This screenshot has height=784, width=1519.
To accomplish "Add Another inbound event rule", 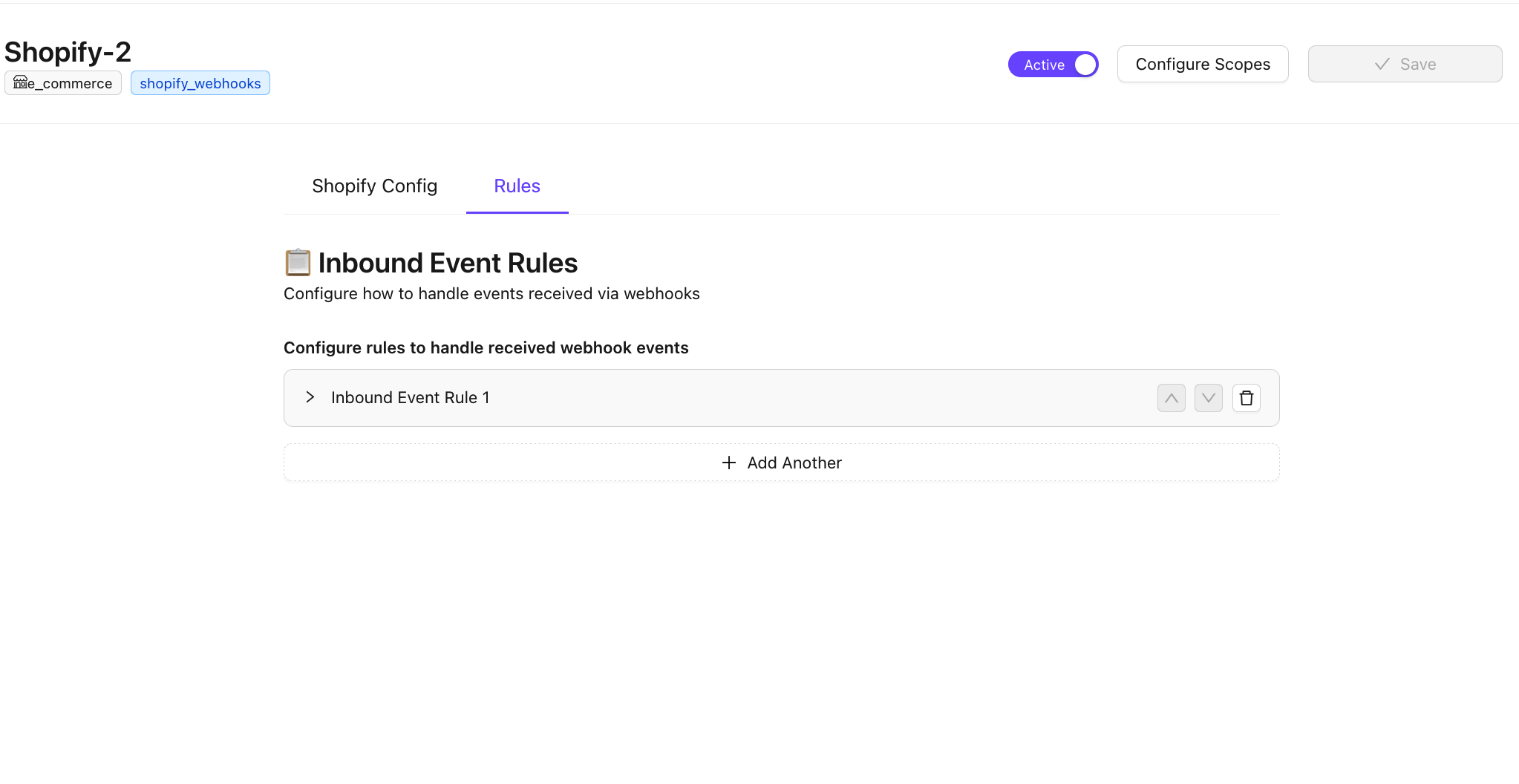I will 781,463.
